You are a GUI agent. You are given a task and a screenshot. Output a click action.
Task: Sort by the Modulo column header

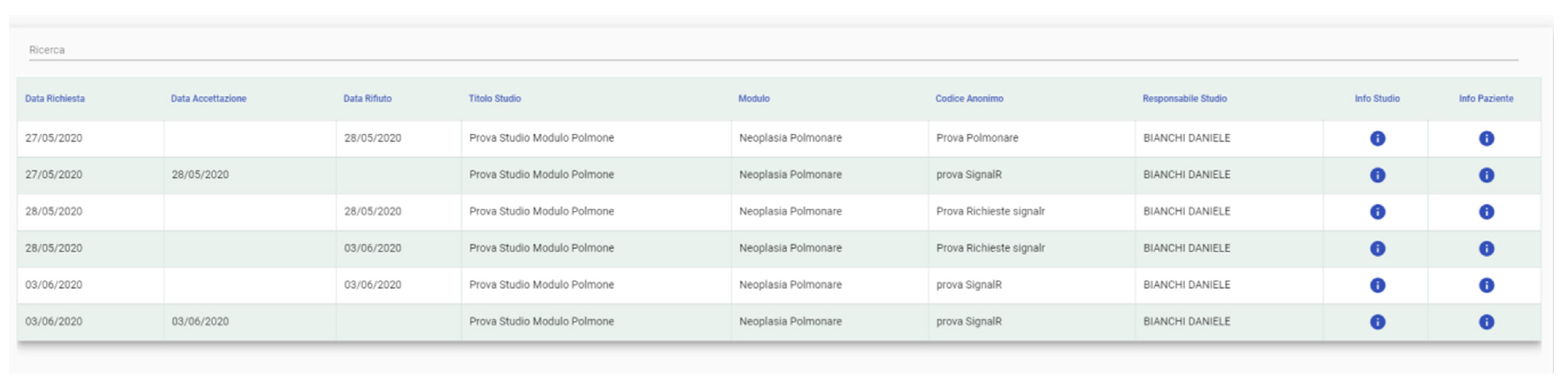(x=753, y=99)
